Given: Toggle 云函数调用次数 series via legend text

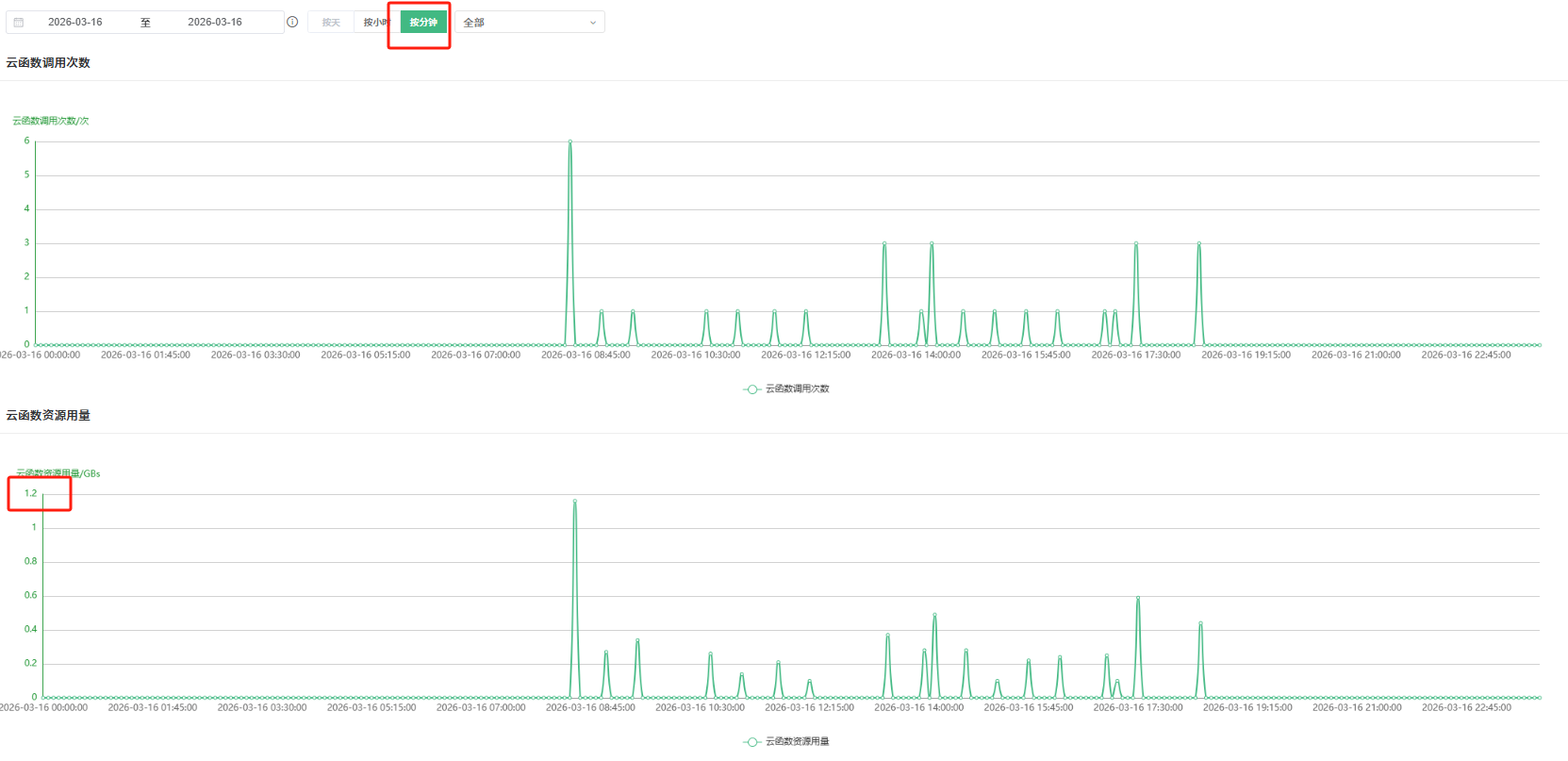Looking at the screenshot, I should [797, 389].
